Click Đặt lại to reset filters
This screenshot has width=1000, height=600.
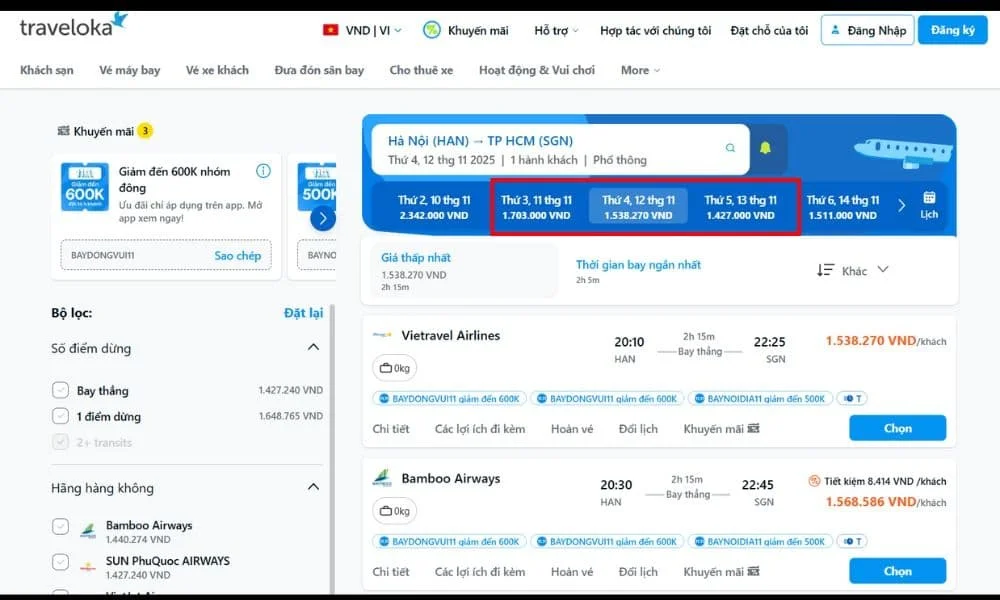click(304, 313)
